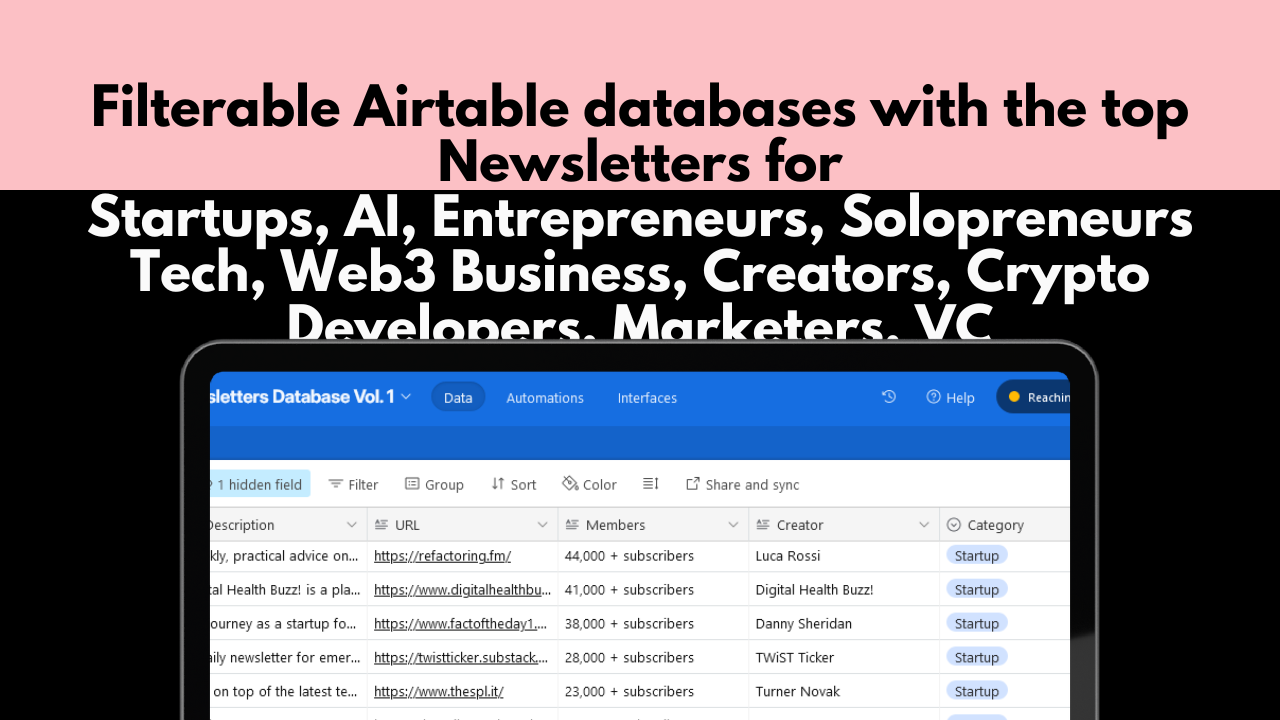Open the refactoring.fm link

(443, 556)
